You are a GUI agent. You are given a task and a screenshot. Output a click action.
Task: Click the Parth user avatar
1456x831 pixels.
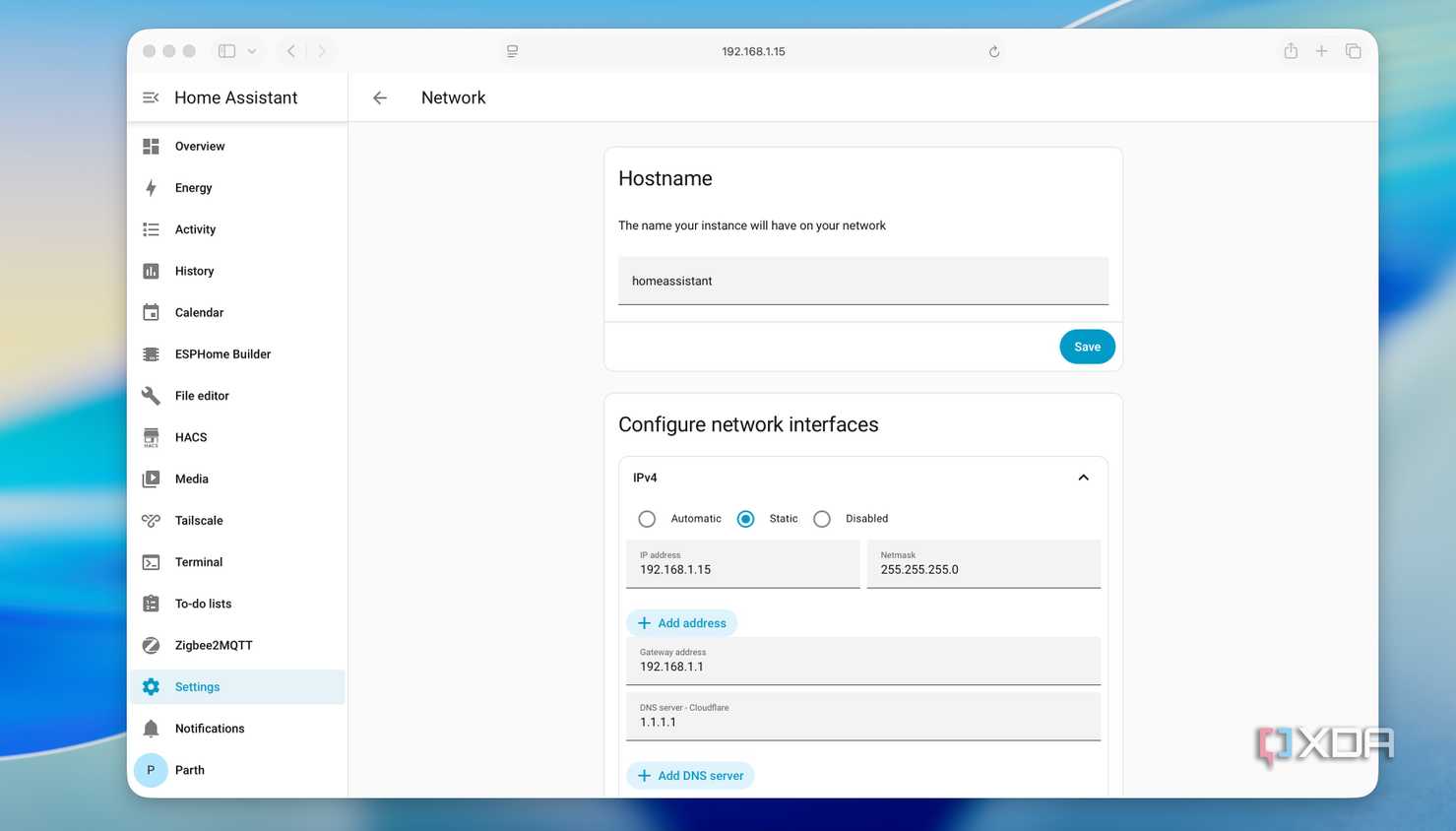[x=151, y=770]
